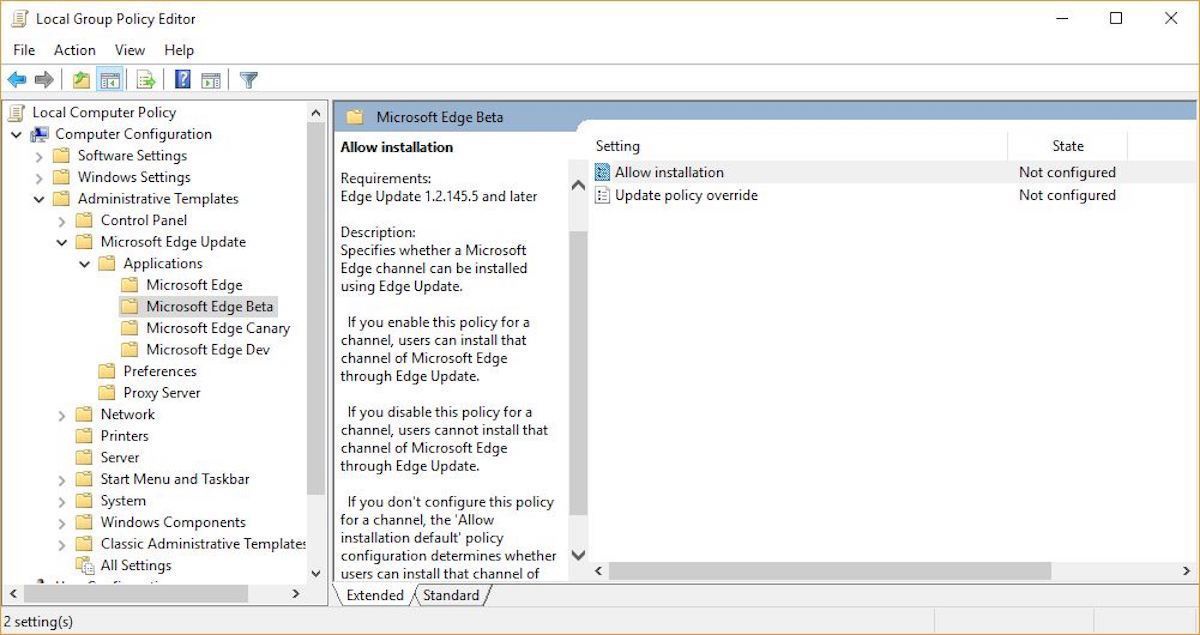Collapse the Computer Configuration node
Screen dimensions: 1200x635
(x=17, y=134)
